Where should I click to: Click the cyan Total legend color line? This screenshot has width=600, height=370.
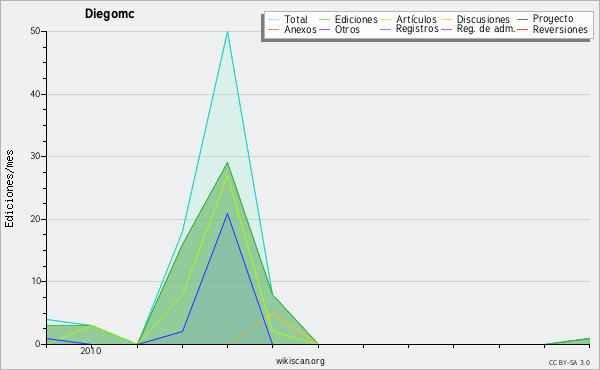point(274,19)
